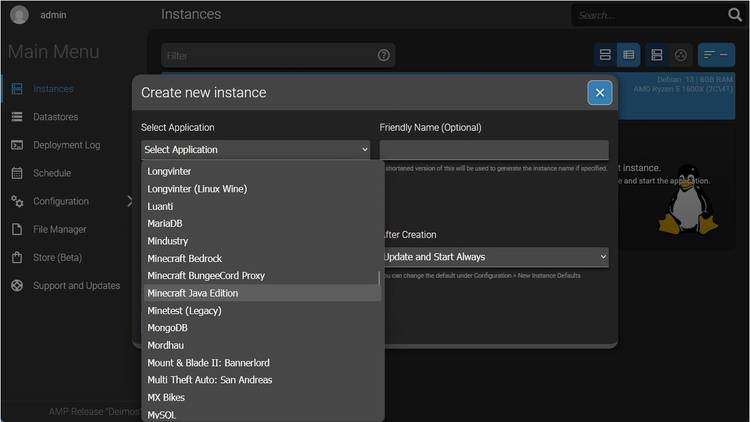The image size is (750, 422).
Task: Choose Mindustry from the application list
Action: click(x=262, y=241)
